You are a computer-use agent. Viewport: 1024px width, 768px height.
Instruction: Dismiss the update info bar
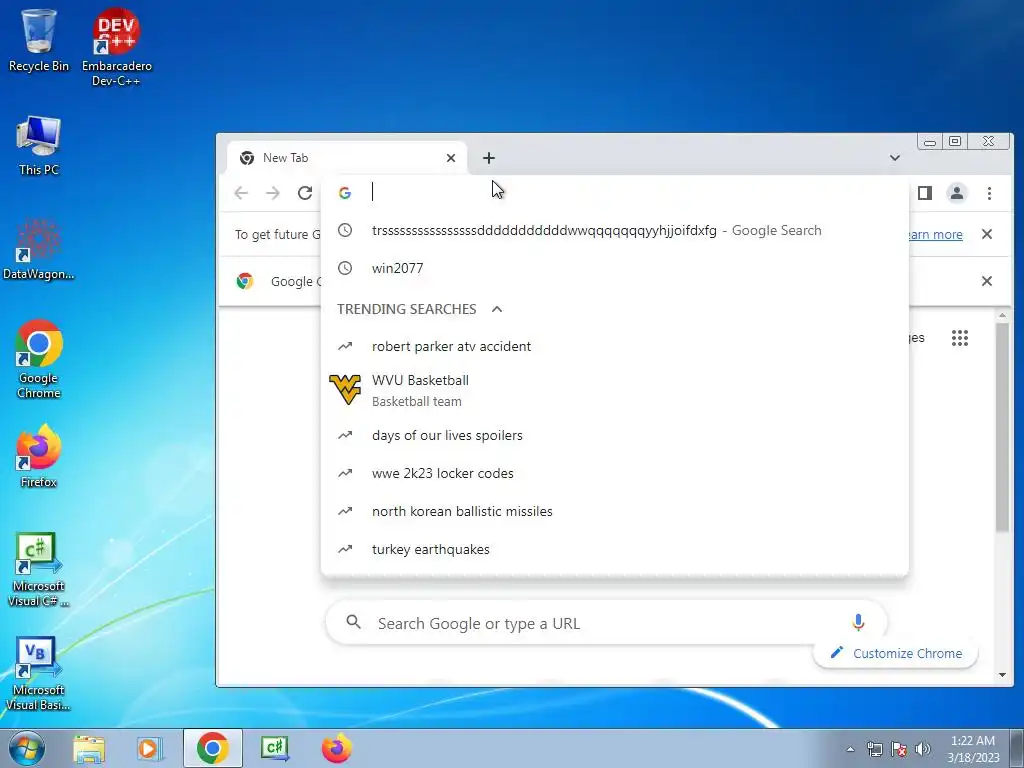[x=987, y=234]
